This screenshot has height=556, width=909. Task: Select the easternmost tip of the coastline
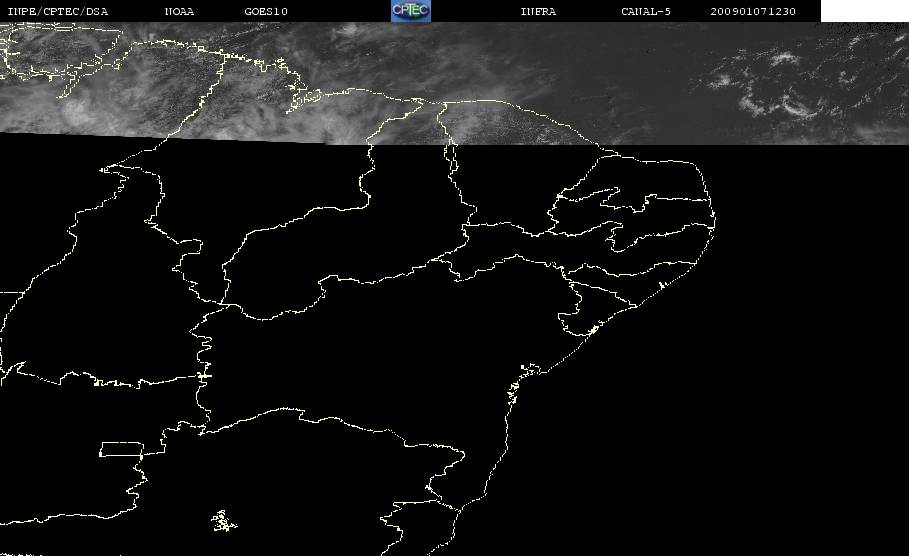click(x=714, y=220)
